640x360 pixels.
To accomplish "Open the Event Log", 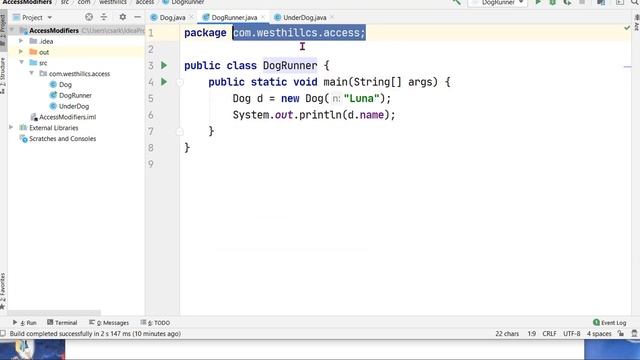I will 609,322.
